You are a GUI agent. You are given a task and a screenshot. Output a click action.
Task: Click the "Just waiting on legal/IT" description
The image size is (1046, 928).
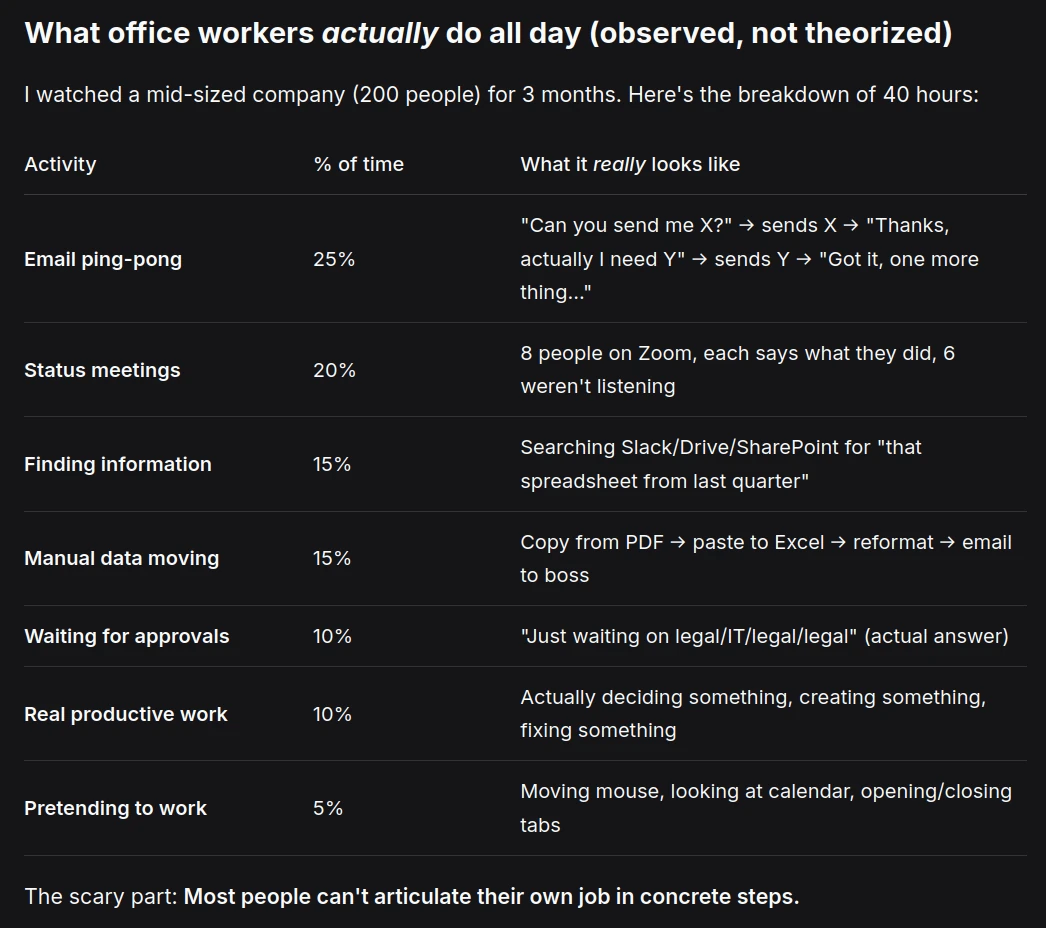[764, 636]
